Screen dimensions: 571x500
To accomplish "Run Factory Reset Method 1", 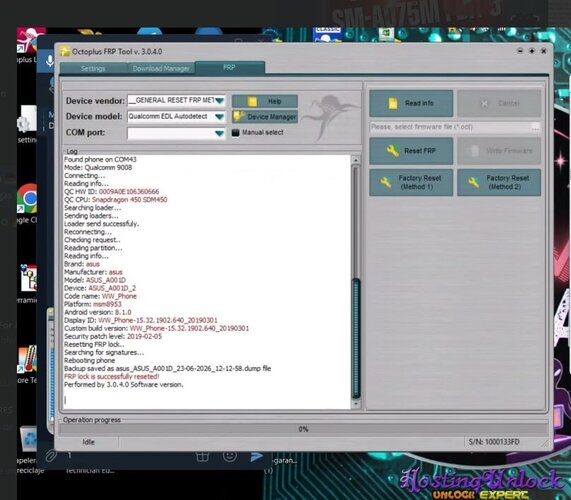I will click(411, 182).
